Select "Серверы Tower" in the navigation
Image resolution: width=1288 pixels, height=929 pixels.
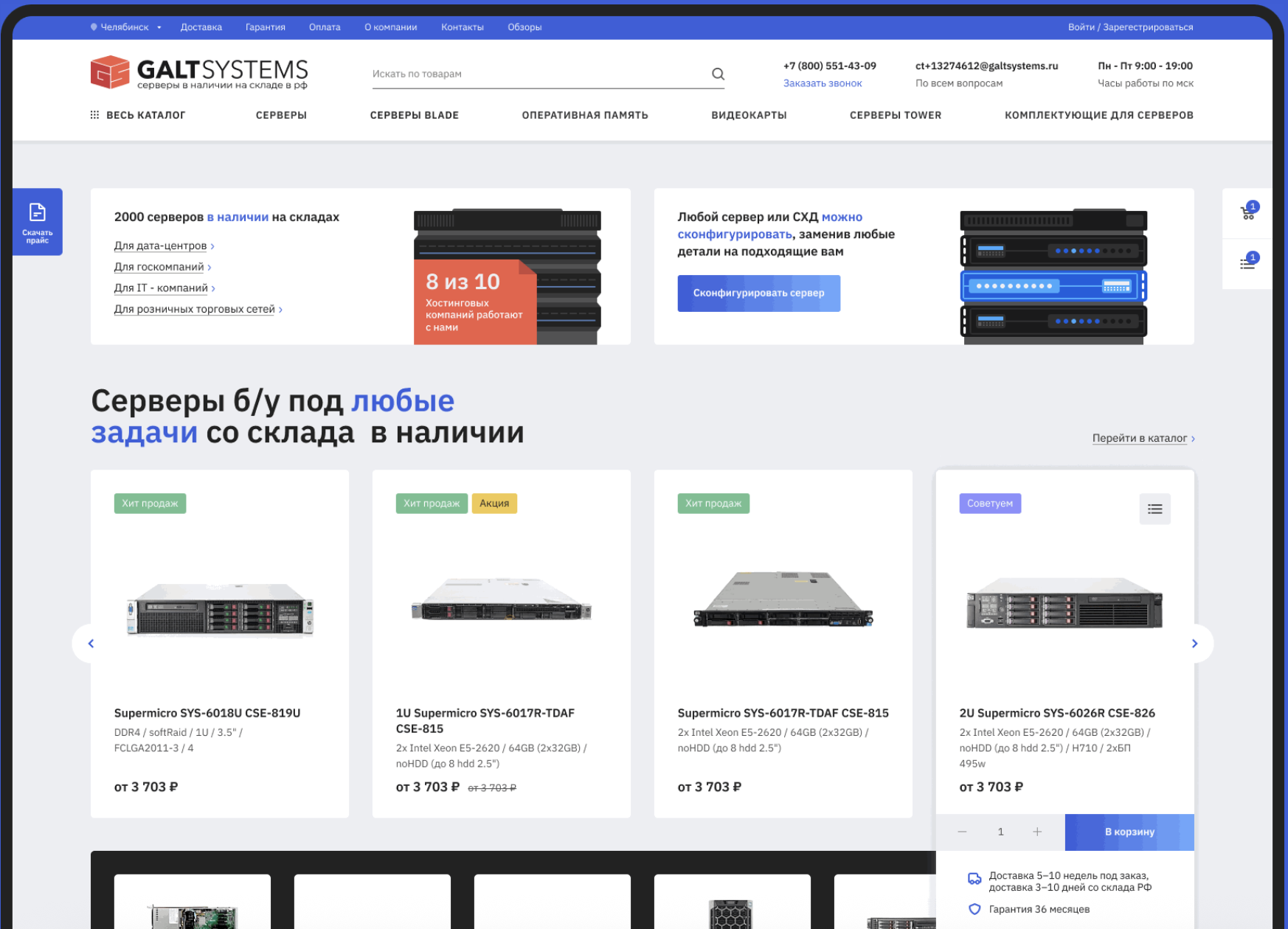tap(895, 115)
